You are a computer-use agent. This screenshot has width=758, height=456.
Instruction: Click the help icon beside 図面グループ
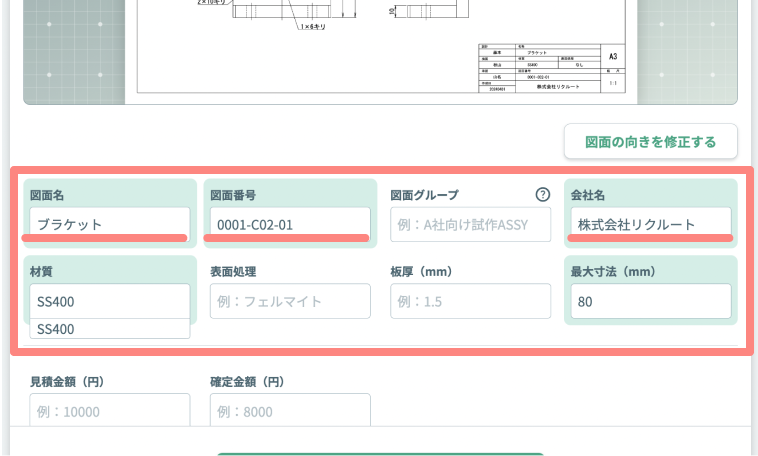tap(543, 195)
